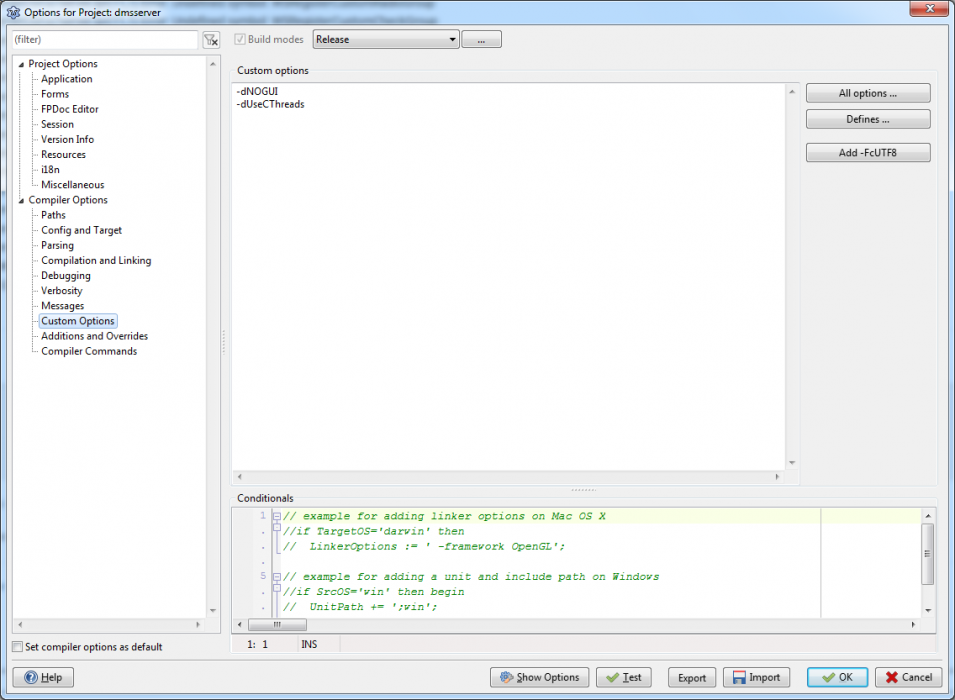Viewport: 955px width, 700px height.
Task: Click the "//if SrcOS='win' then begin" line
Action: point(373,592)
